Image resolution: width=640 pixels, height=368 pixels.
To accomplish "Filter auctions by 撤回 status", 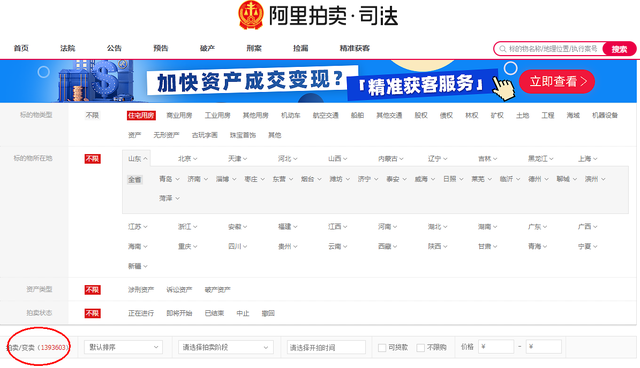I will pyautogui.click(x=268, y=313).
